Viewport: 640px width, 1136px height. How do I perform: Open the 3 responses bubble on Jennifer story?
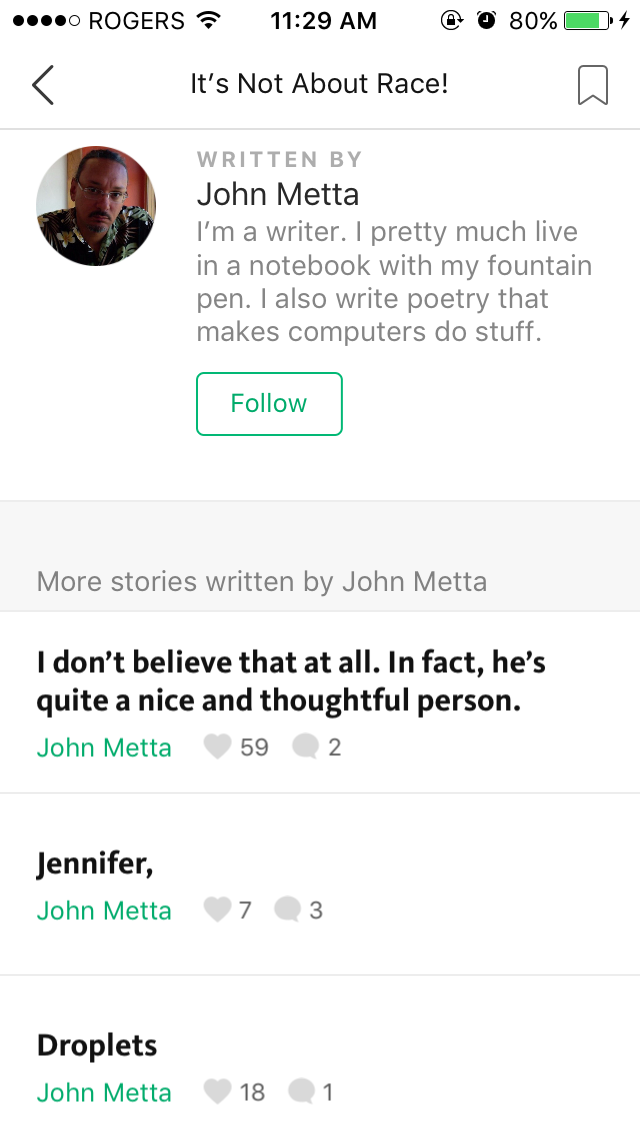coord(288,910)
